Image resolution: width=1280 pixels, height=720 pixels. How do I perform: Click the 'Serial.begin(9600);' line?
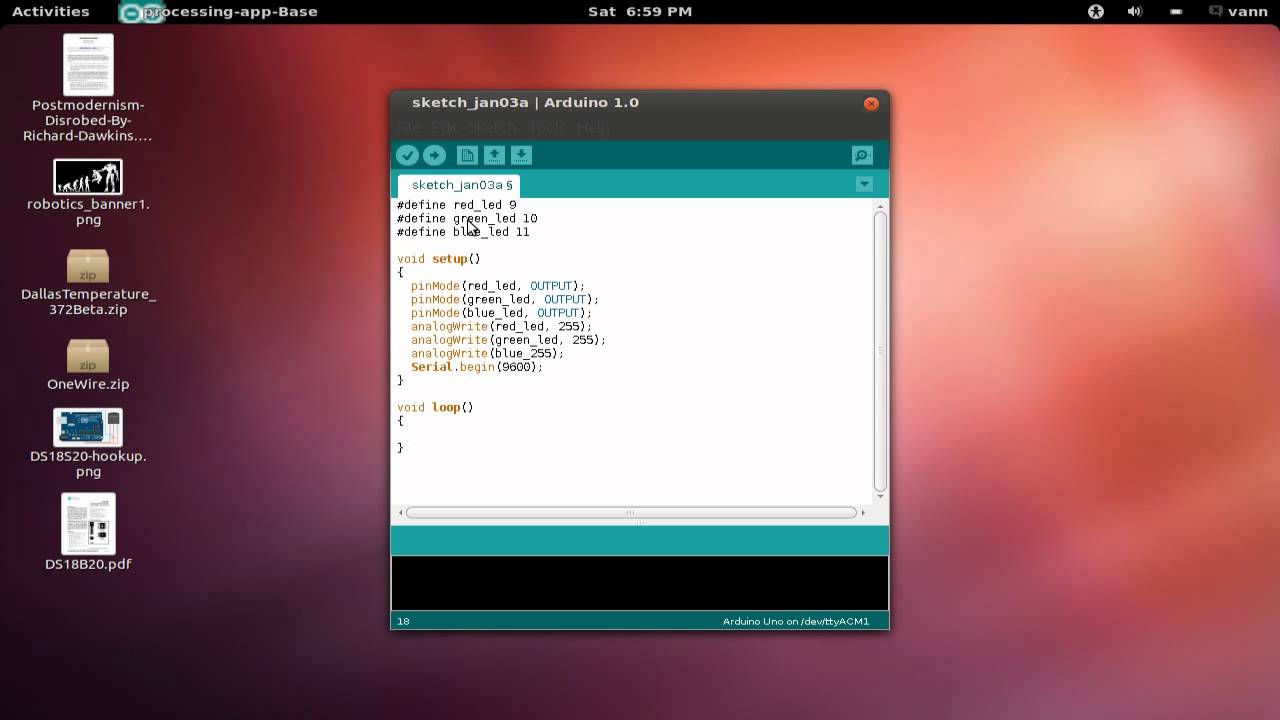click(x=477, y=367)
